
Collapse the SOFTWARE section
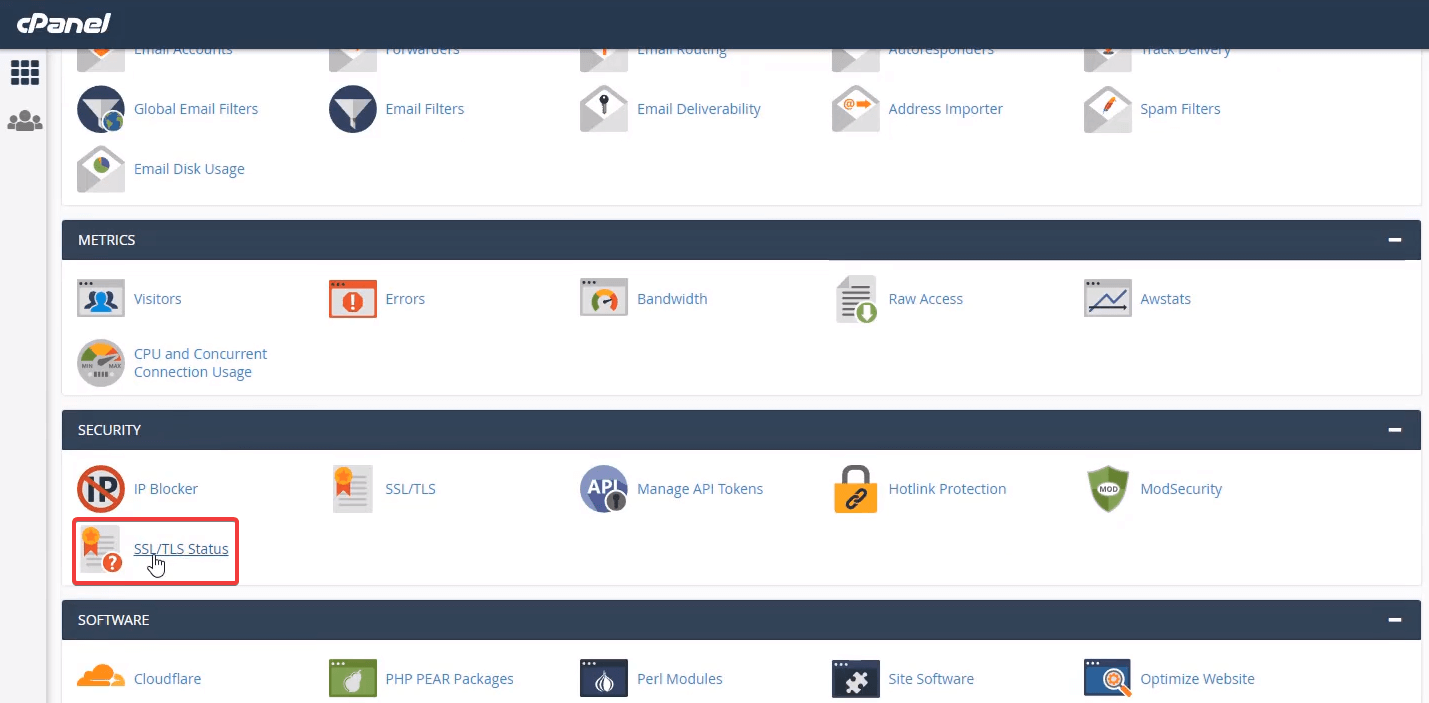[1395, 619]
